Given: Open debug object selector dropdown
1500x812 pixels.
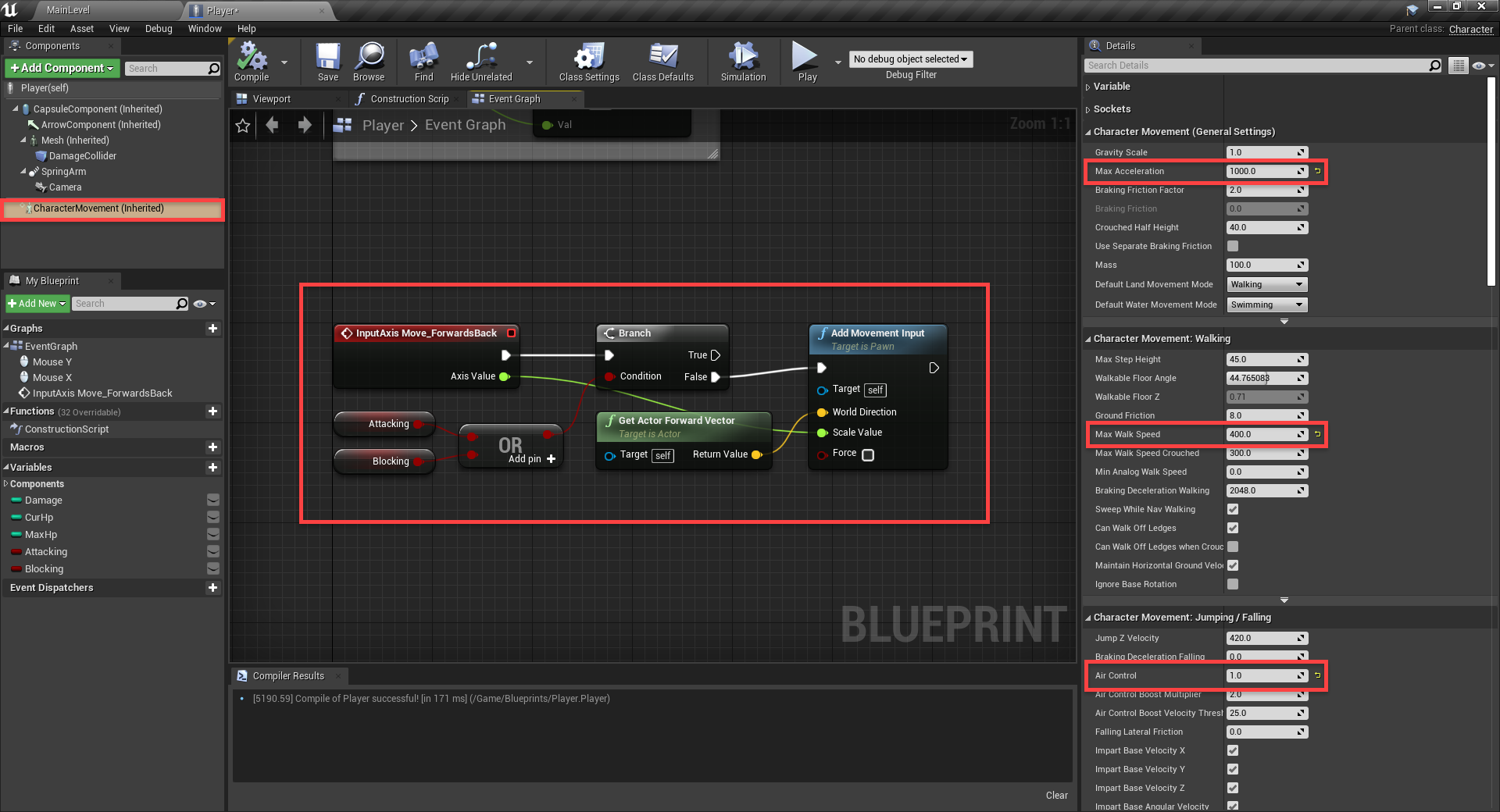Looking at the screenshot, I should [911, 59].
